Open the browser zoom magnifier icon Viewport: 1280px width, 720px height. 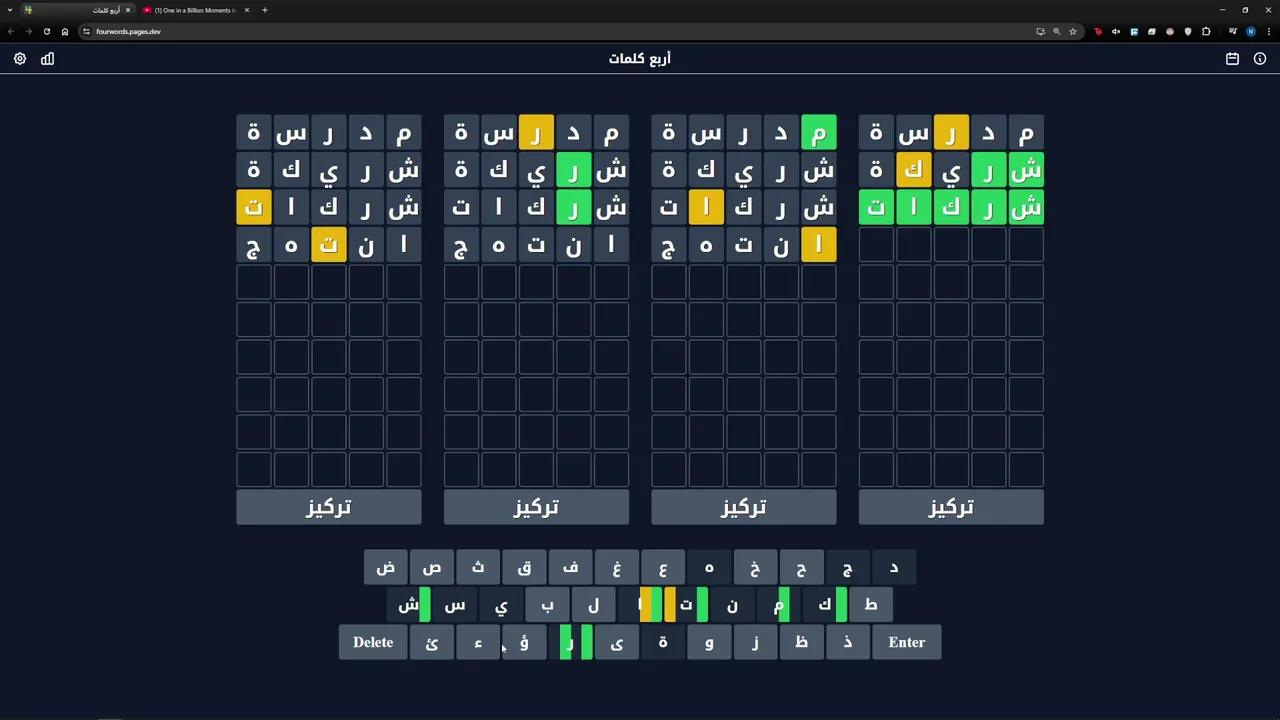[1056, 31]
